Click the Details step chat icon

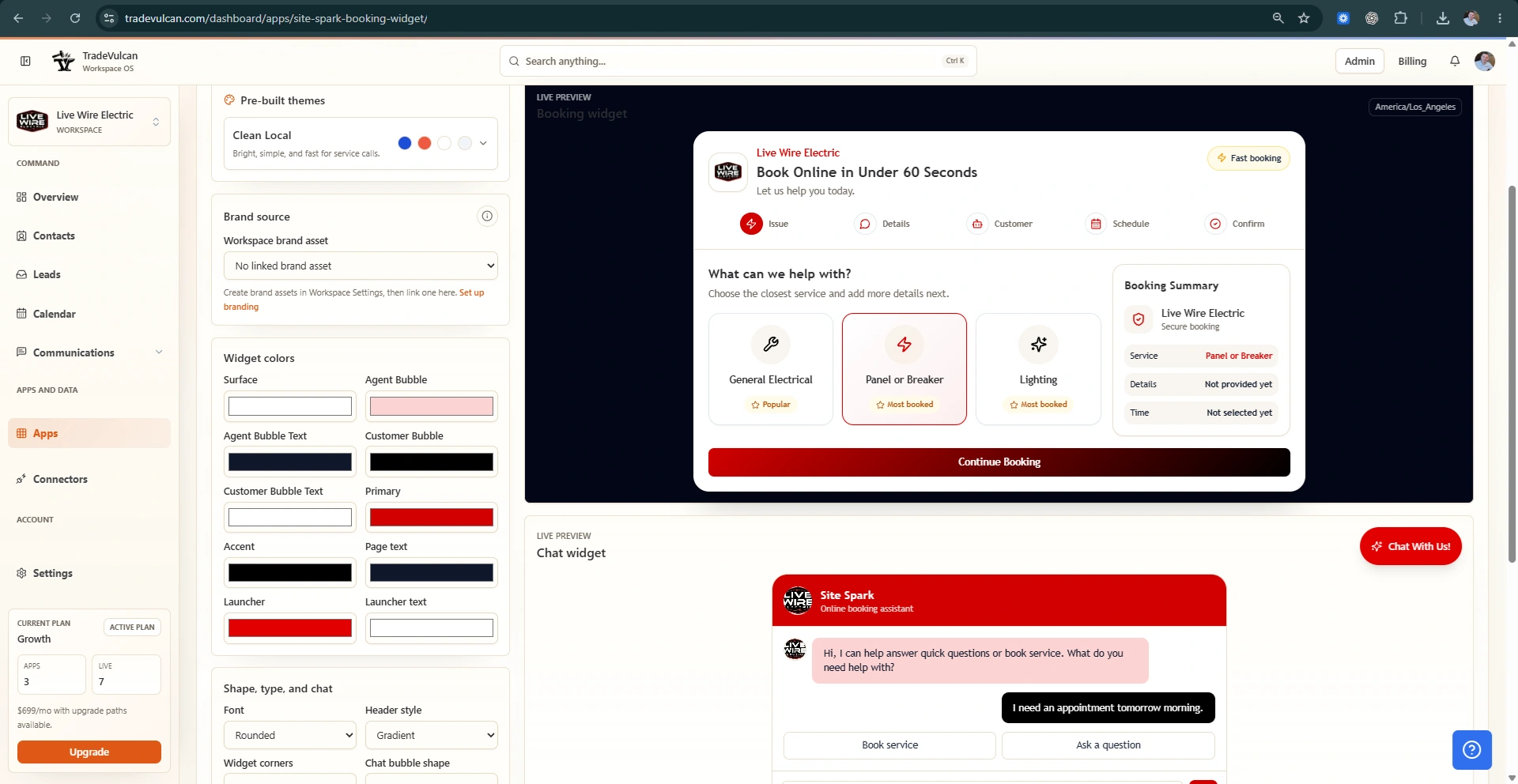coord(865,224)
